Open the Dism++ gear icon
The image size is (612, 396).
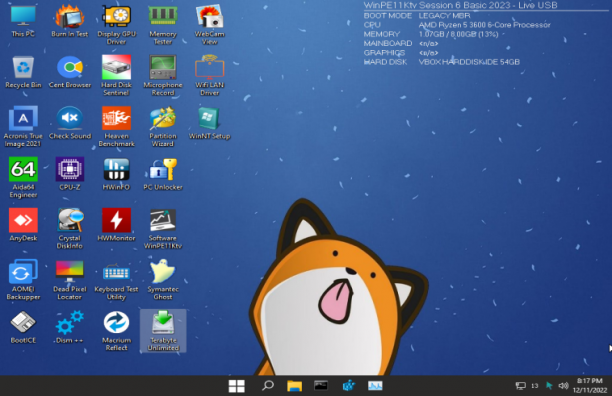[70, 327]
